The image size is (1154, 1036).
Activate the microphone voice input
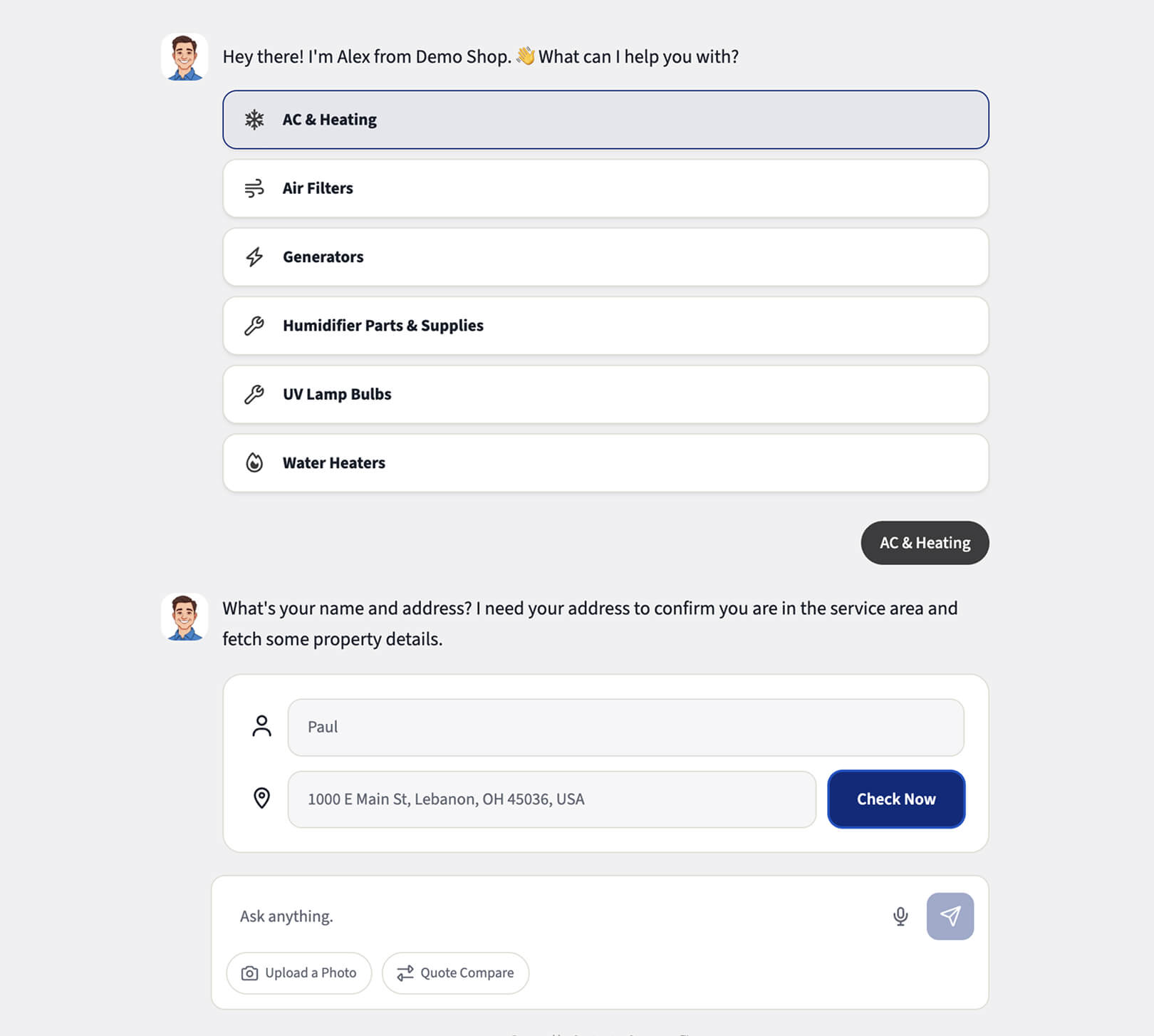tap(900, 916)
